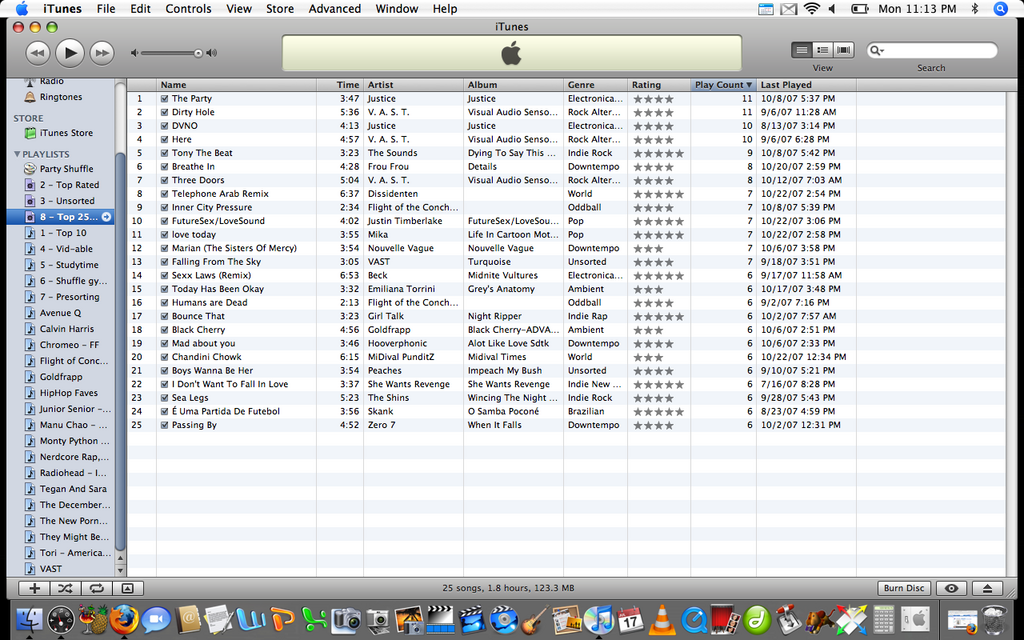
Task: Open Finder from the Dock
Action: 28,619
